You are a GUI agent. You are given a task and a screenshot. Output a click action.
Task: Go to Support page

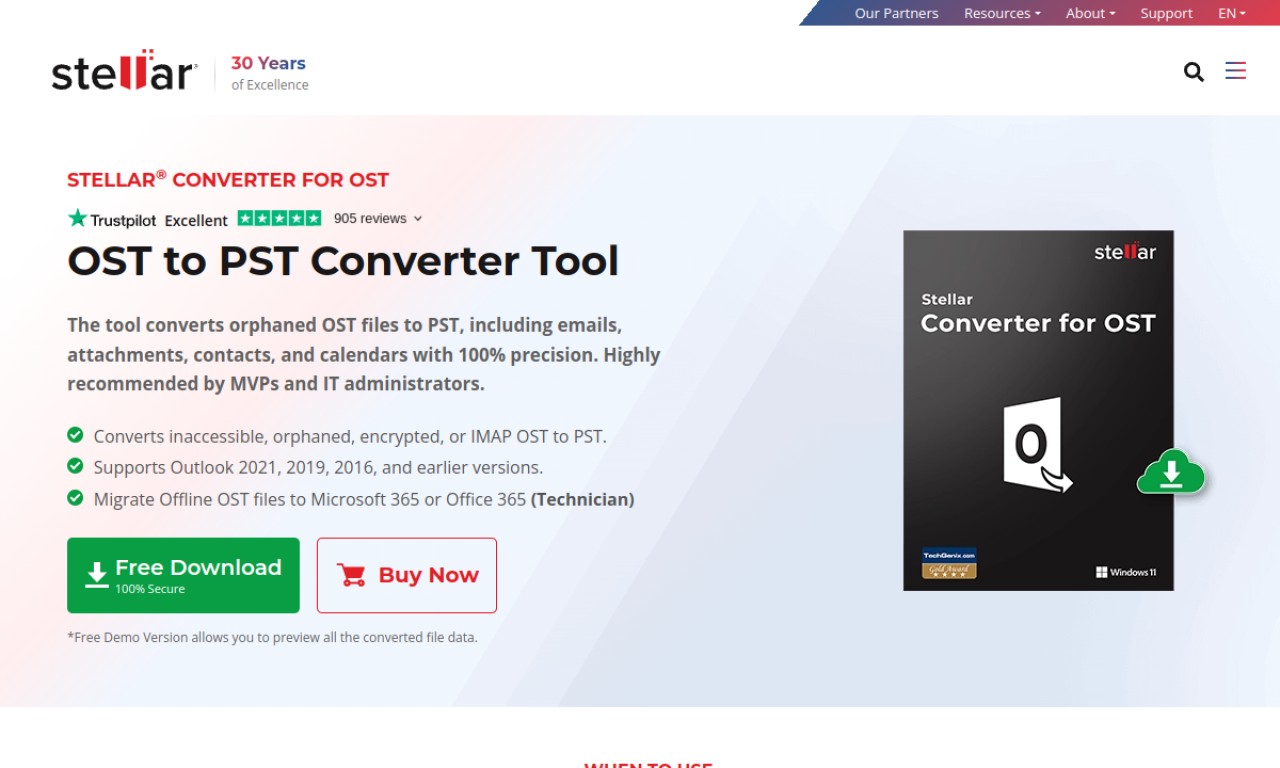[1166, 13]
